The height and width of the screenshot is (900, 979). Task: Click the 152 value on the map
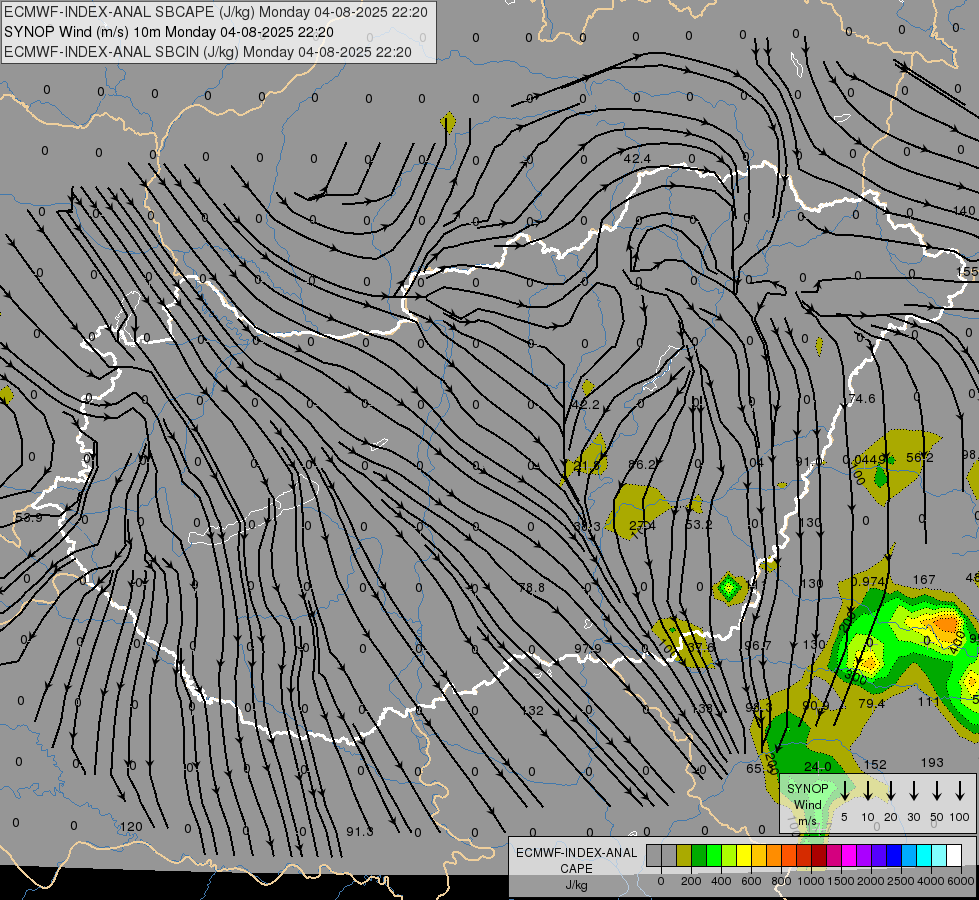tap(875, 764)
